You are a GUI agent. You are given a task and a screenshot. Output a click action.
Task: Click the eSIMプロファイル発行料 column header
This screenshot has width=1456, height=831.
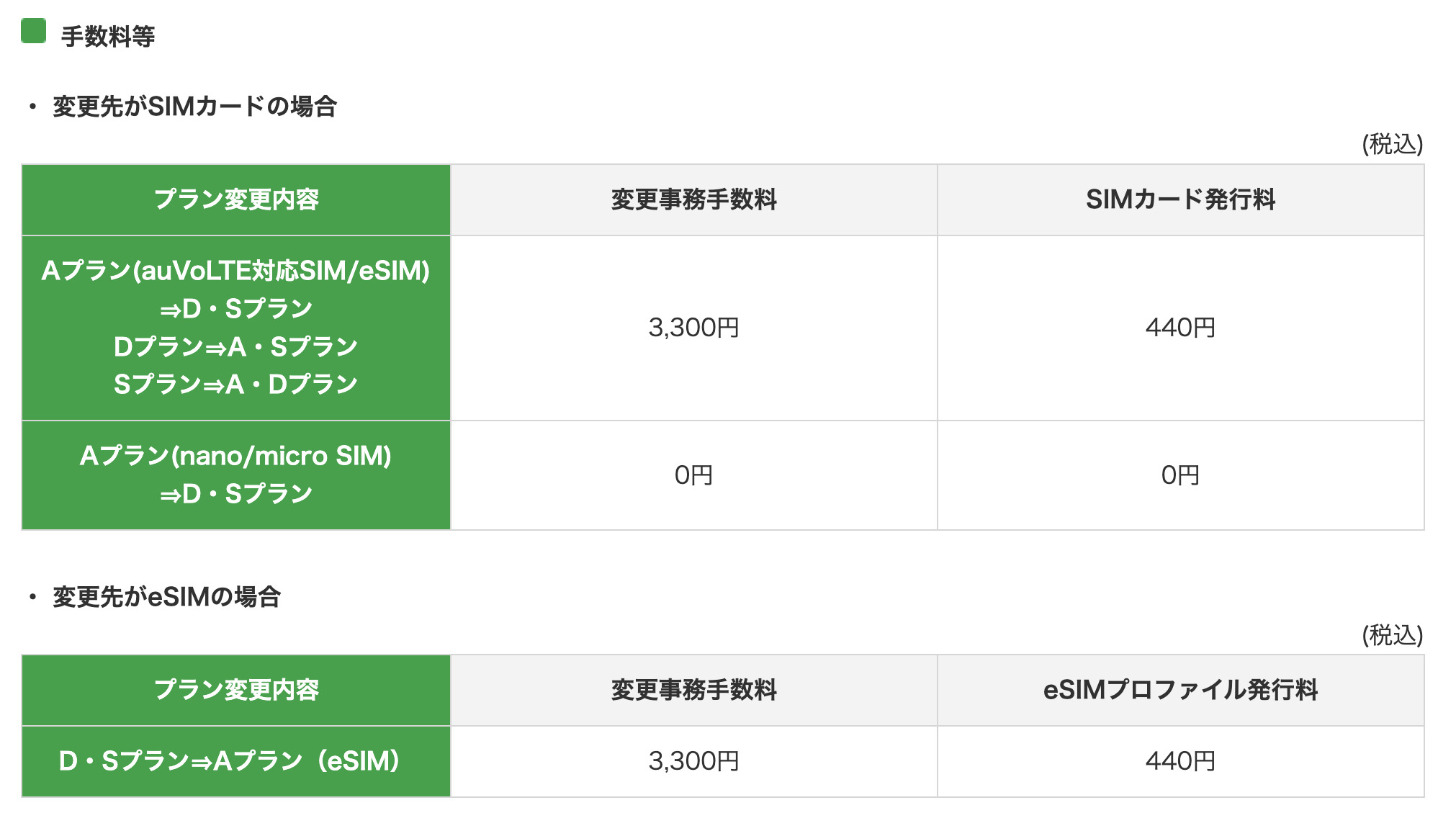point(1180,690)
